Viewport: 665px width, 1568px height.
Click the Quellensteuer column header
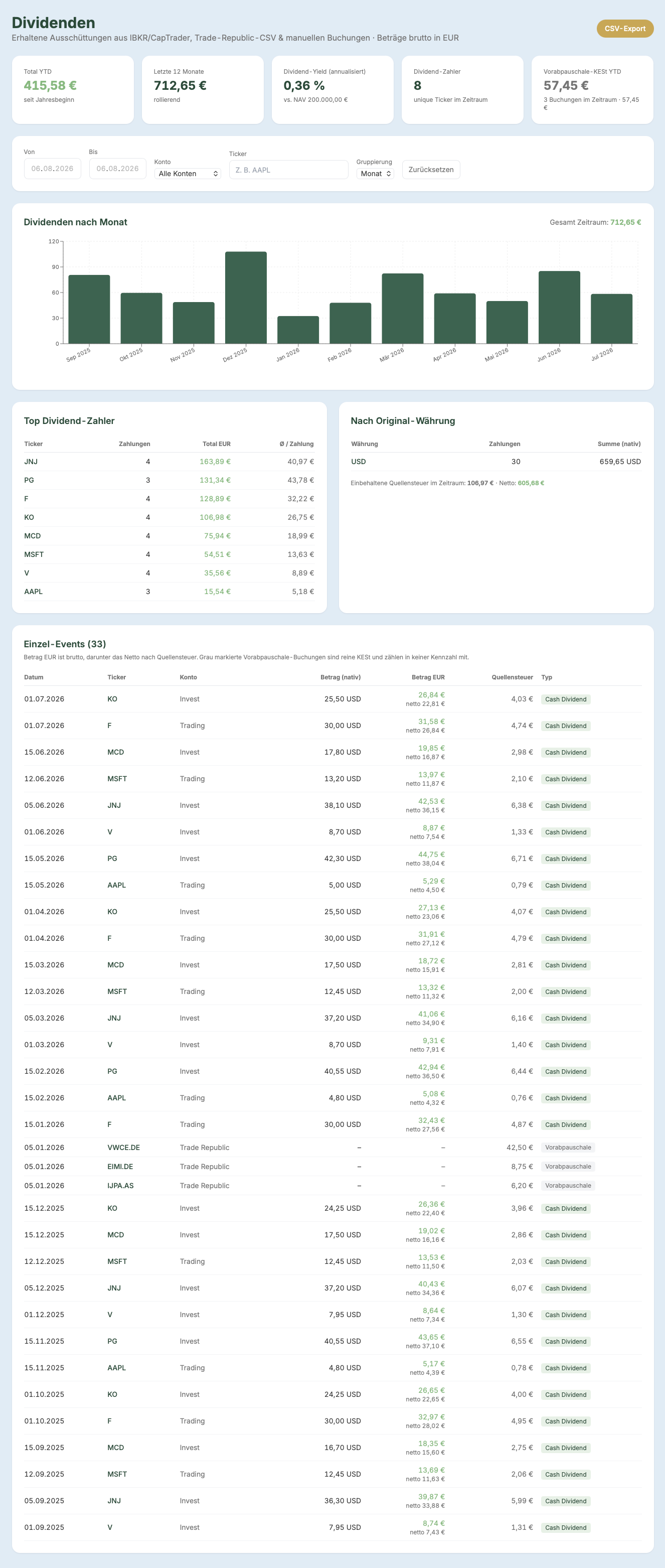click(512, 677)
